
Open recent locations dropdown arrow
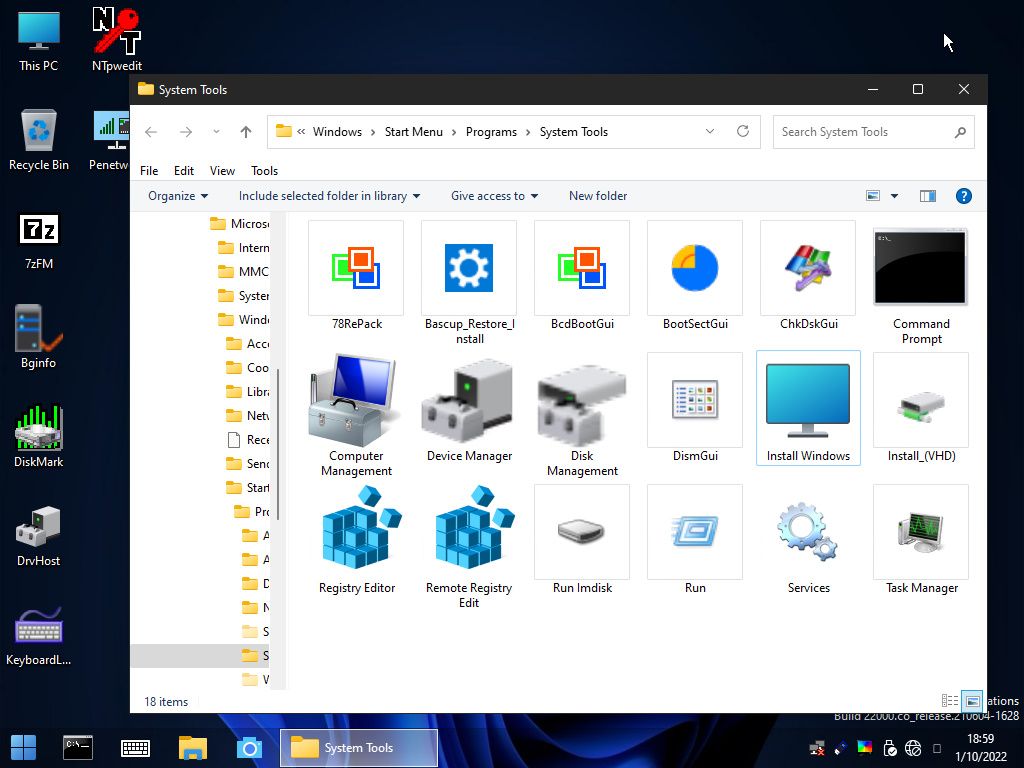click(216, 132)
